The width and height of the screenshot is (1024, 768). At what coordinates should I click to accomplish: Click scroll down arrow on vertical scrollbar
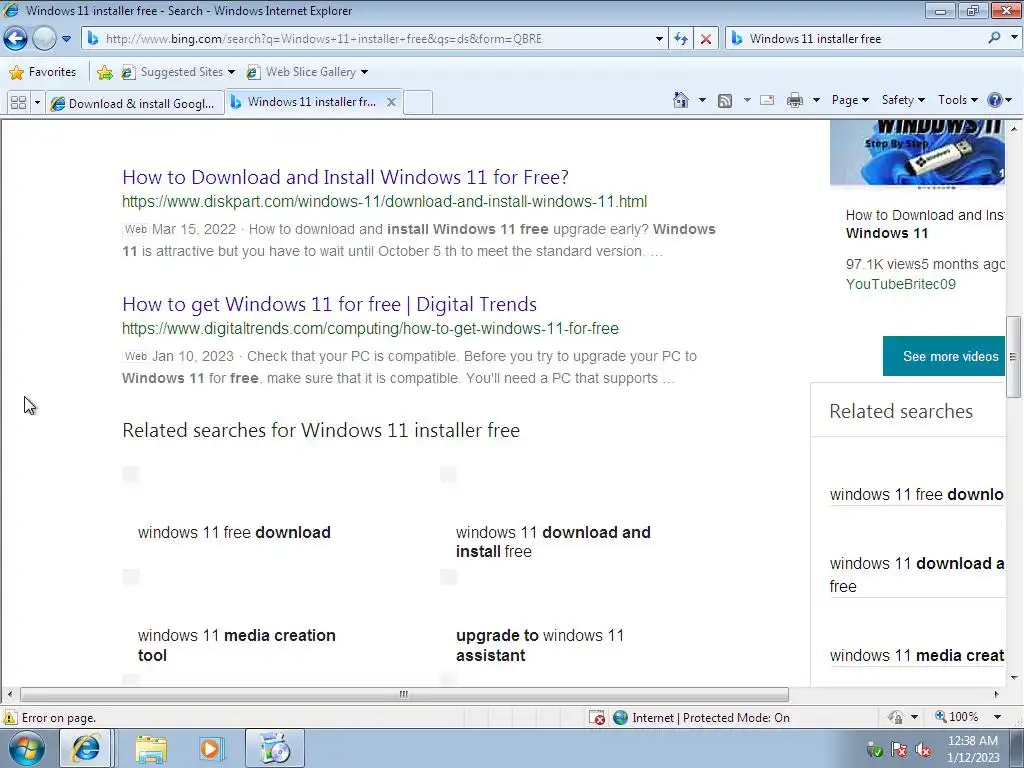coord(1014,678)
